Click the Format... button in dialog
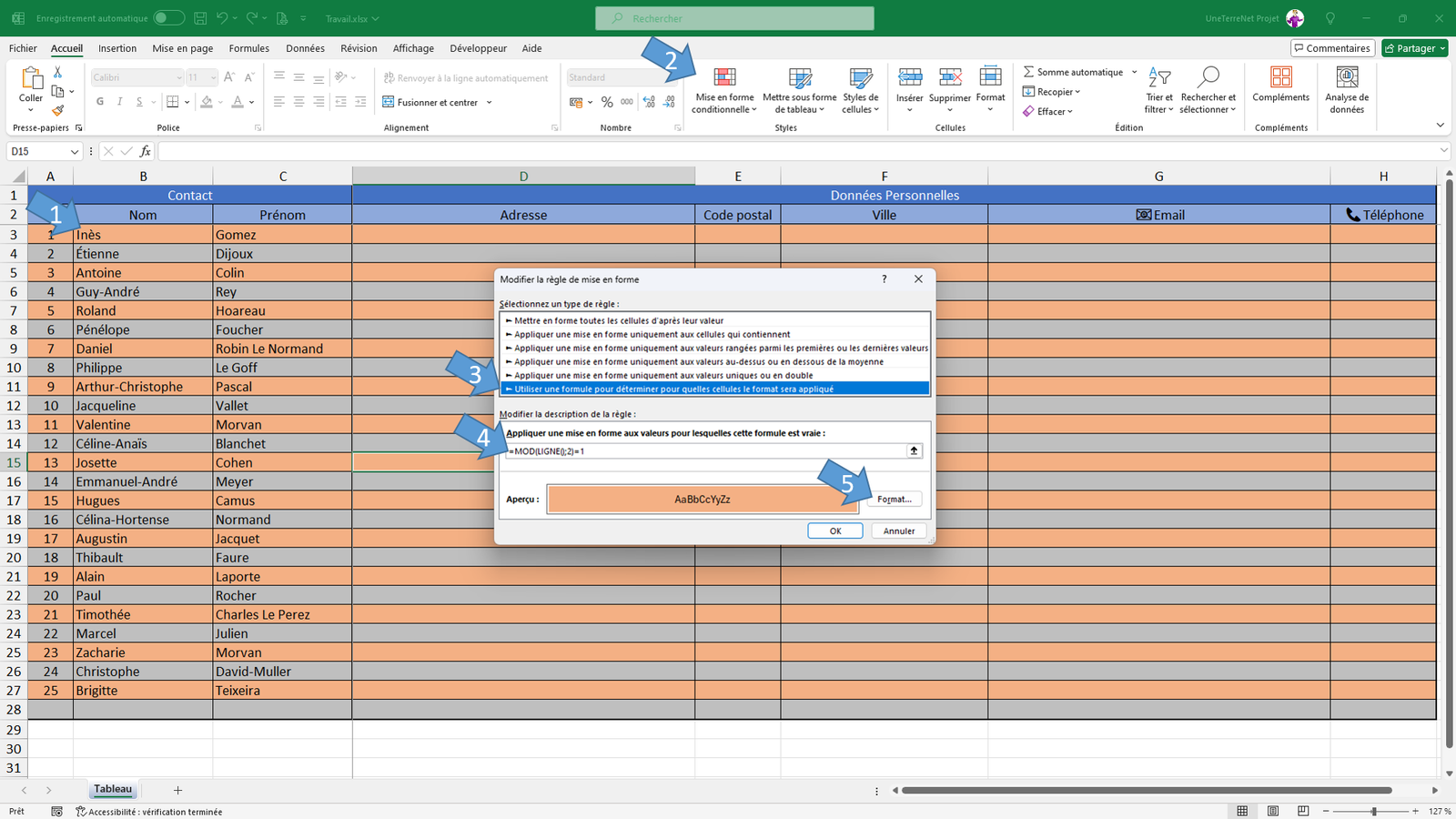The image size is (1456, 819). point(895,499)
